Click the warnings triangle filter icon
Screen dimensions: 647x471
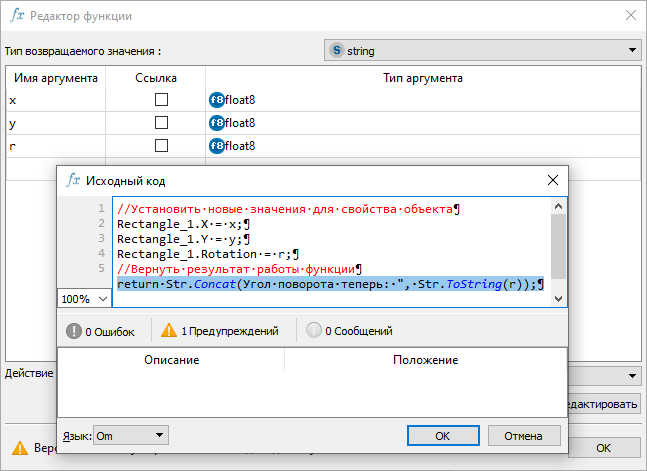pos(168,331)
